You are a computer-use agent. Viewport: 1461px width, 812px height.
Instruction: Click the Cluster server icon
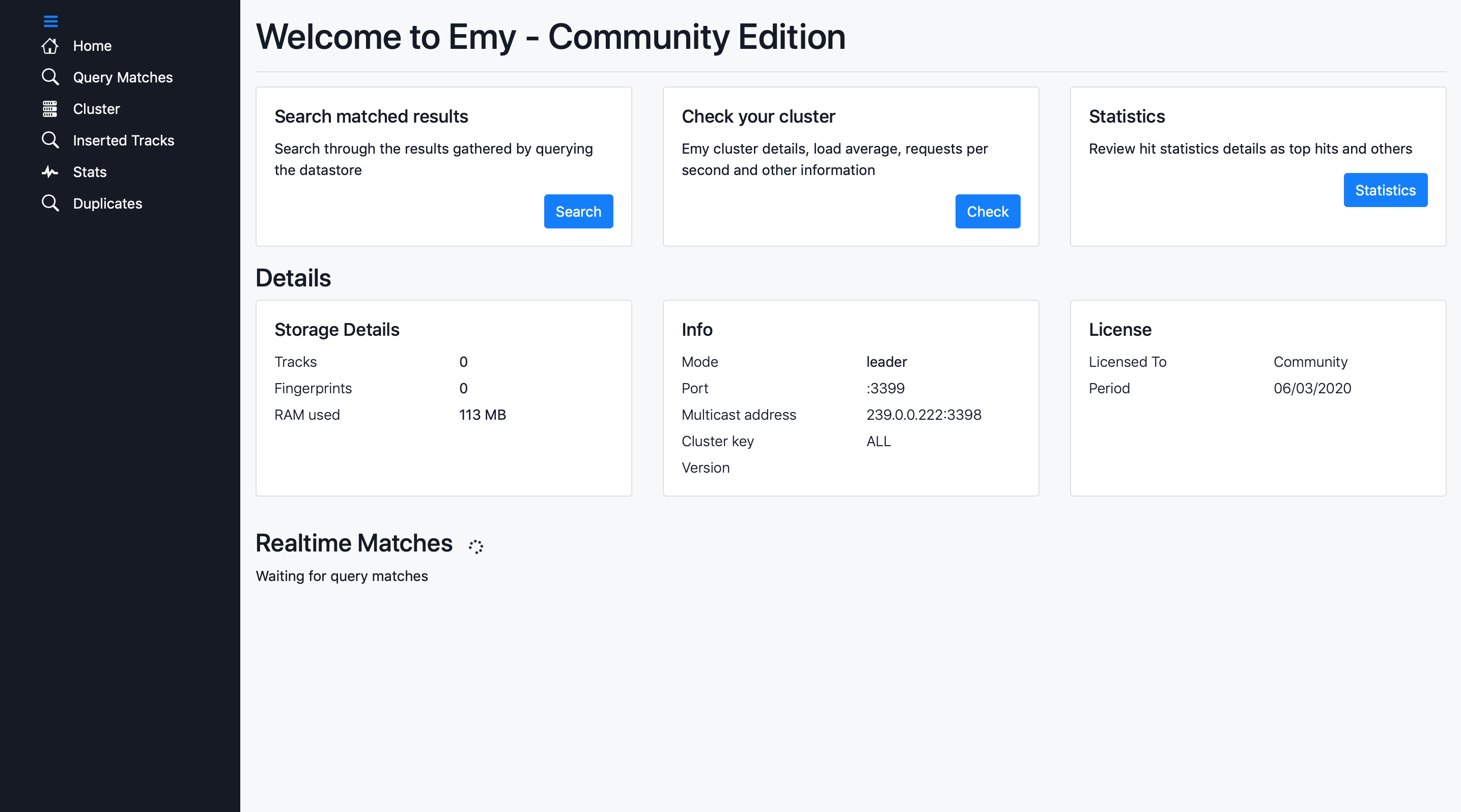tap(50, 109)
